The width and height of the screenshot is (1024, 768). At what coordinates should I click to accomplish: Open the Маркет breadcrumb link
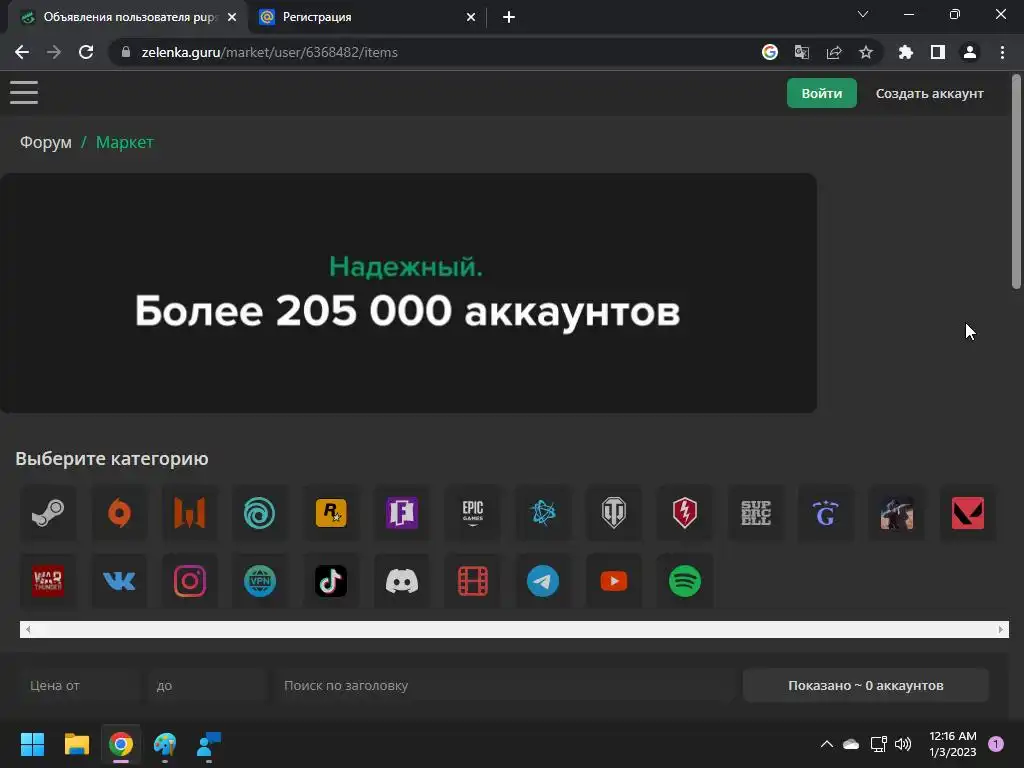(125, 142)
